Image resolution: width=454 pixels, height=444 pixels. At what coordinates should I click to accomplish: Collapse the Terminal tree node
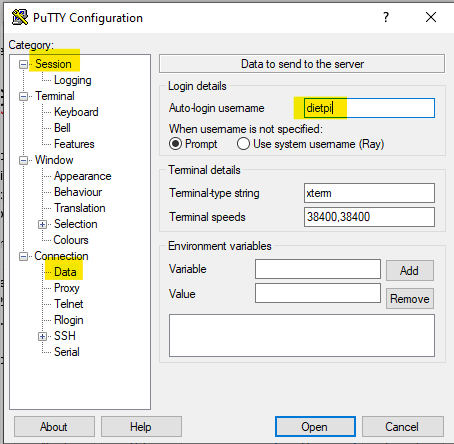tap(23, 96)
